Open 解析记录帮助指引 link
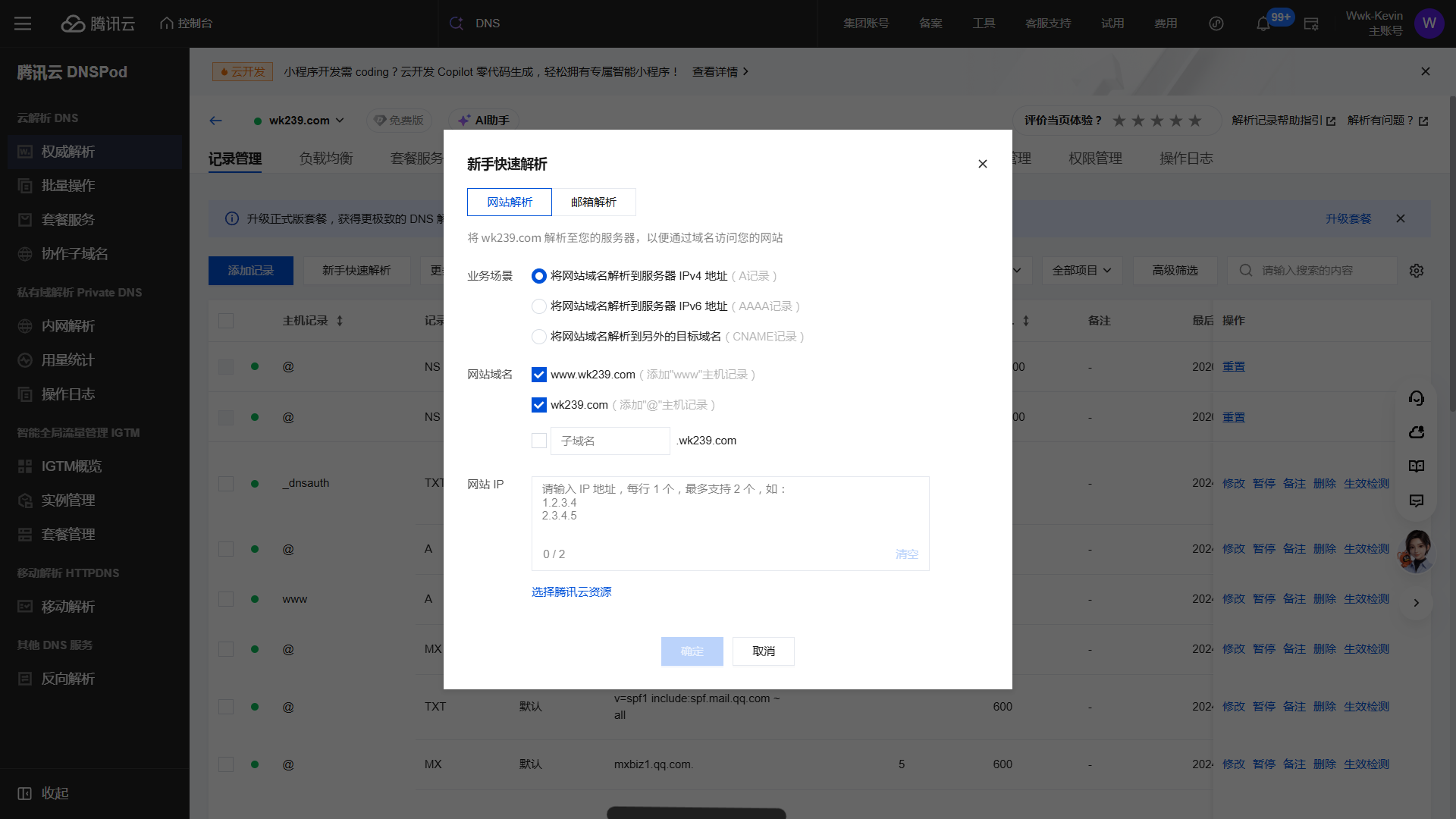This screenshot has height=819, width=1456. pos(1284,121)
